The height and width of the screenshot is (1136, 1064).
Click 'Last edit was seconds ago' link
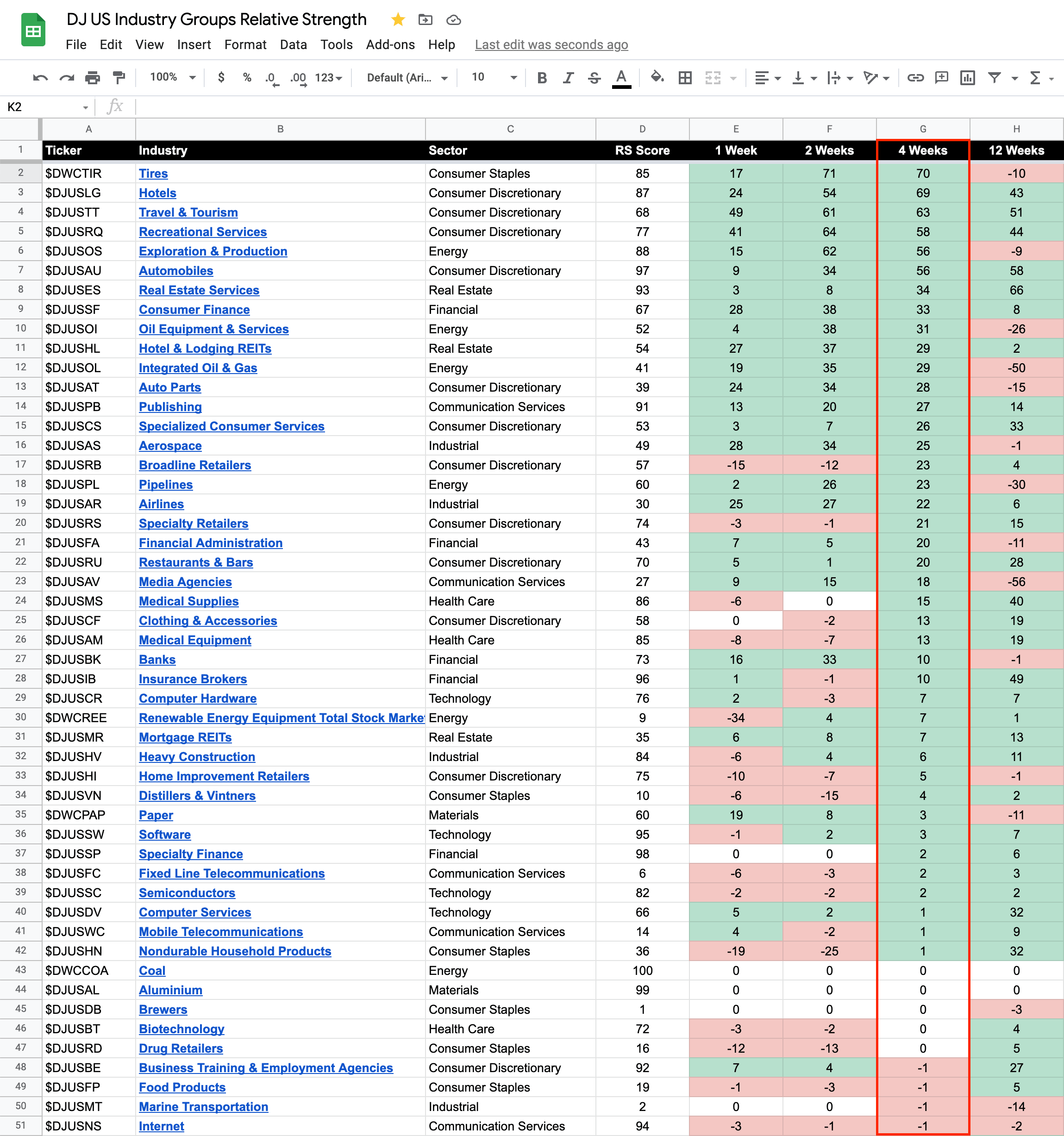tap(551, 44)
